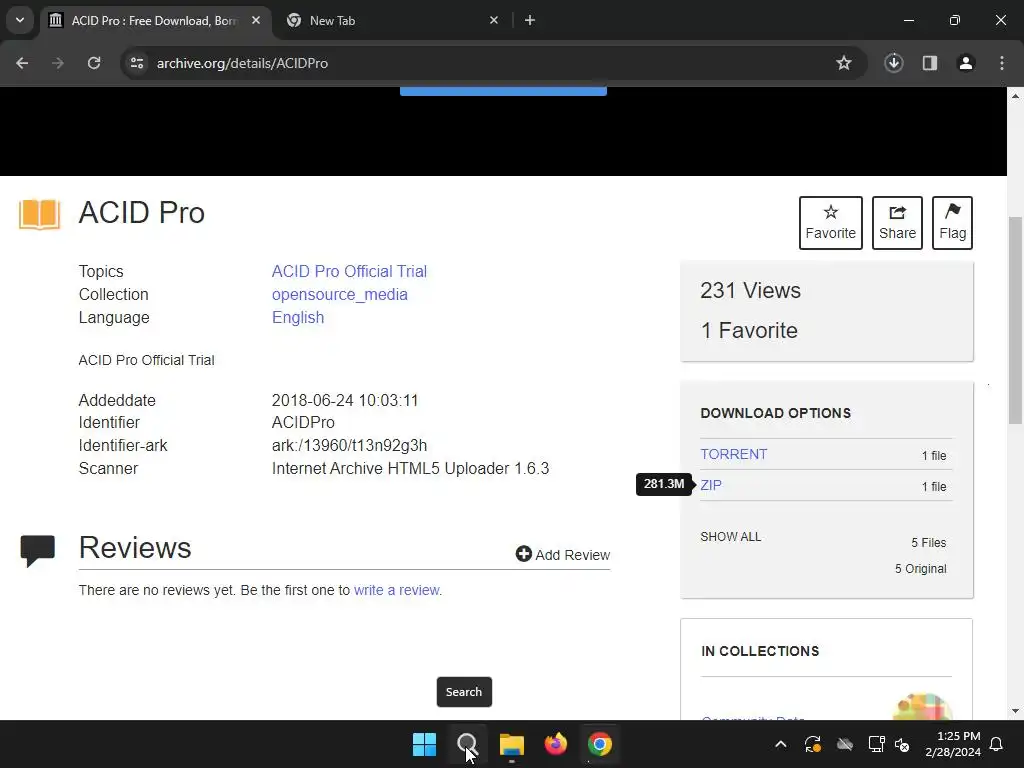1024x768 pixels.
Task: Click the orange book icon beside ACID Pro
Action: click(39, 214)
